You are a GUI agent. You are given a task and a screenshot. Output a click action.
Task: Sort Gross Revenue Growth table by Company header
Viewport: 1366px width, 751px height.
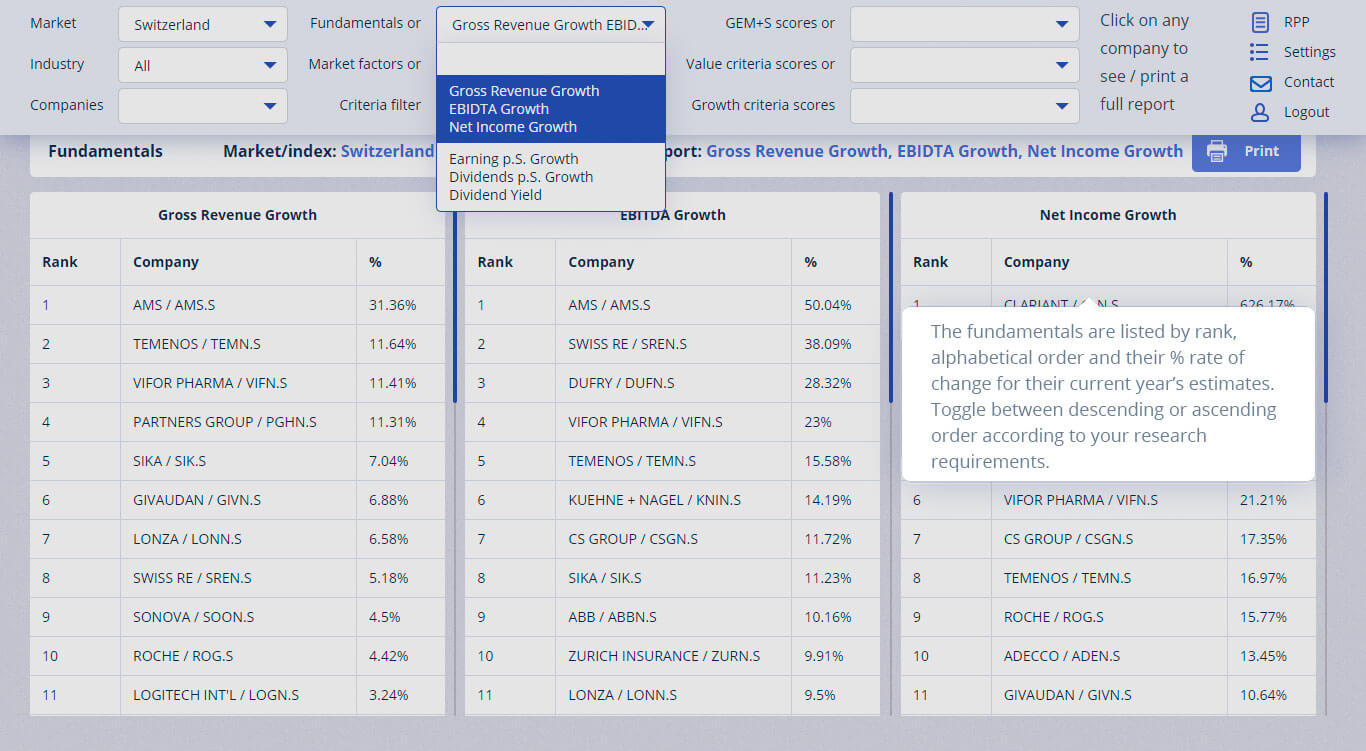[x=166, y=262]
